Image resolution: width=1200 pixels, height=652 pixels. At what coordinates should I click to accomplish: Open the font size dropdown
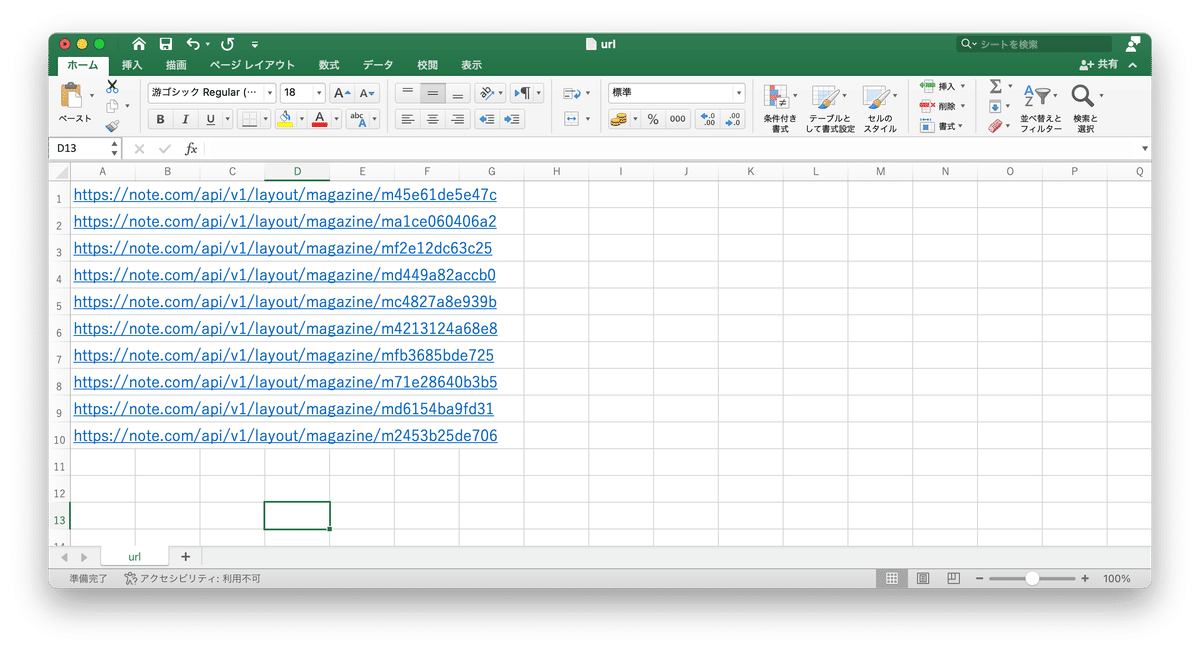pyautogui.click(x=320, y=93)
